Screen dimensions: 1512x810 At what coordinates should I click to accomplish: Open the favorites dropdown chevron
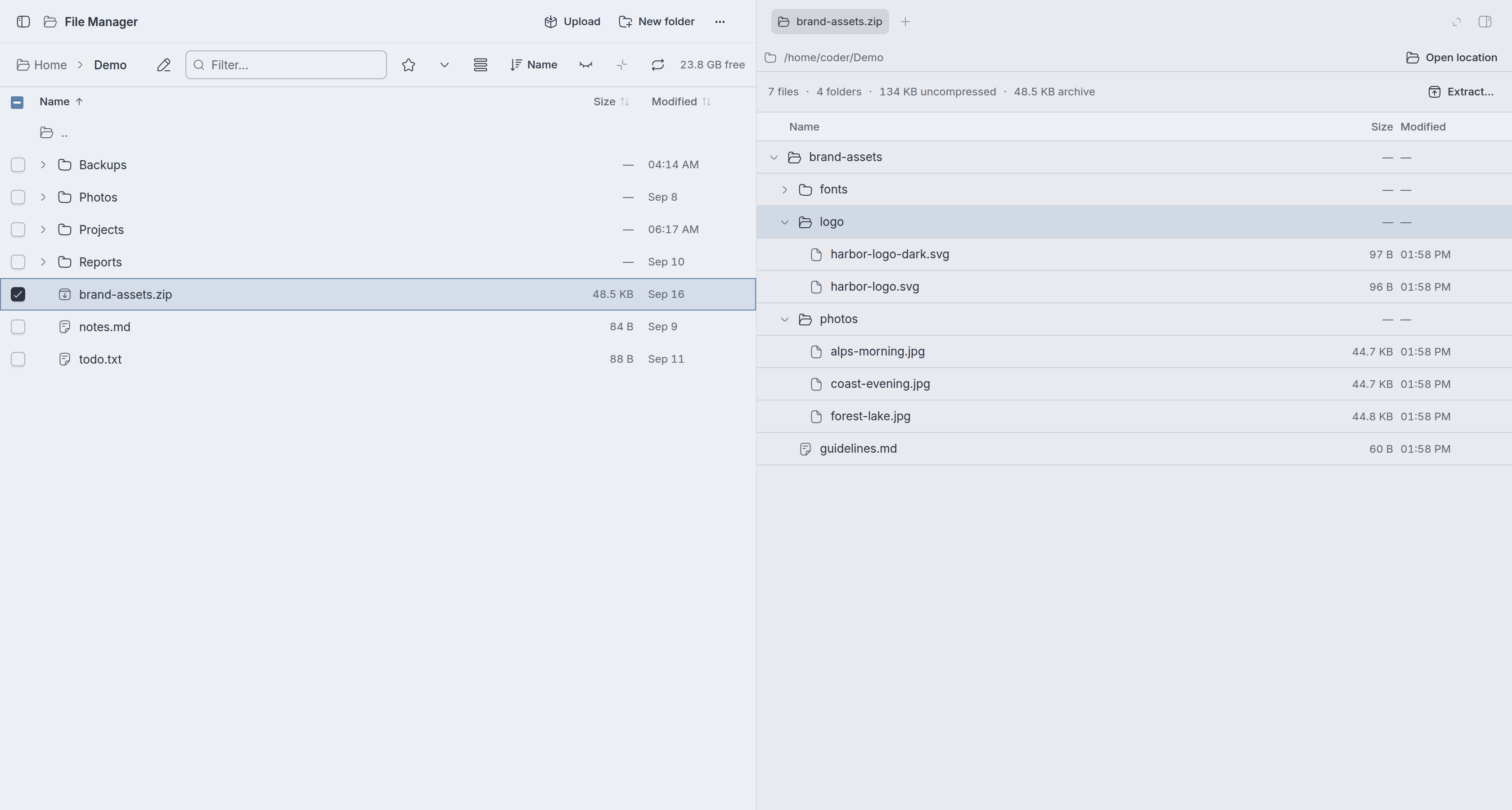(444, 64)
